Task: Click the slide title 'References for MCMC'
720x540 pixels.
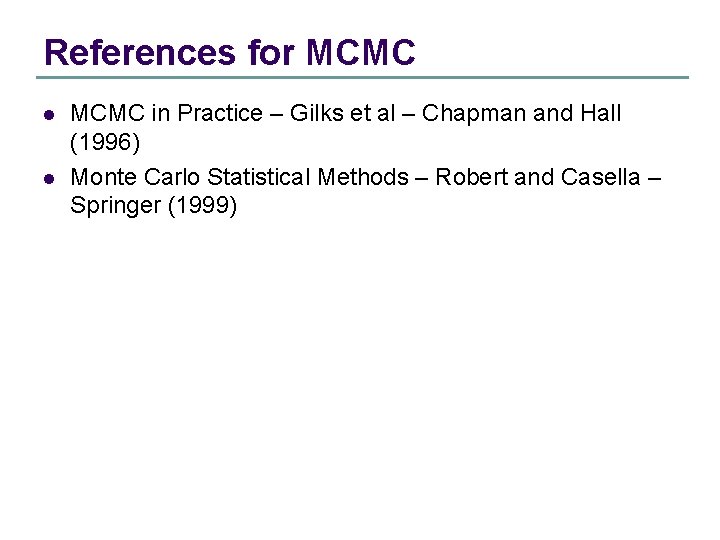Action: (x=230, y=52)
